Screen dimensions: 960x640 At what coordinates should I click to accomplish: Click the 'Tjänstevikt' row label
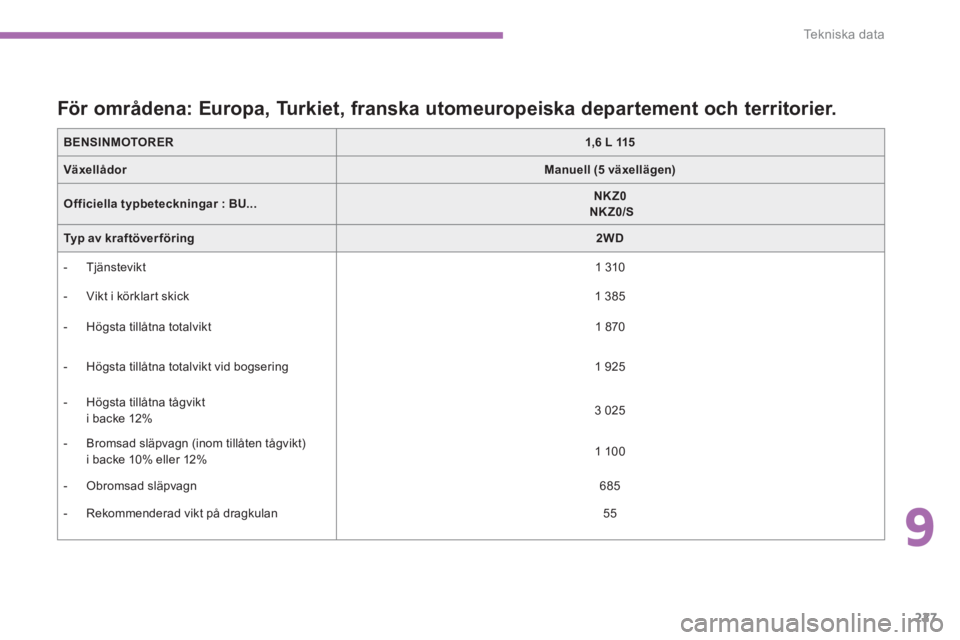(116, 267)
